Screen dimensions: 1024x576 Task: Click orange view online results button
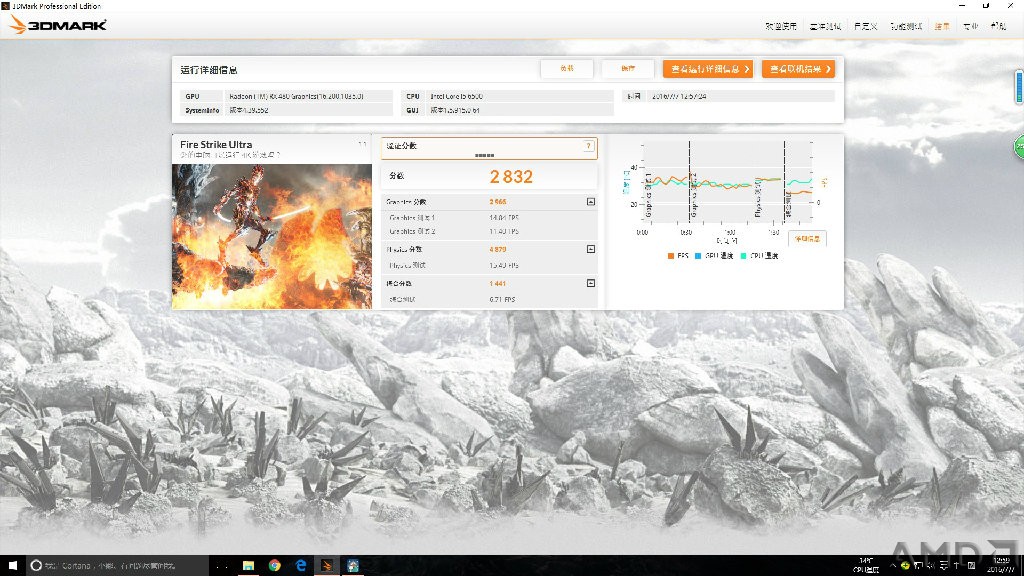pos(798,69)
